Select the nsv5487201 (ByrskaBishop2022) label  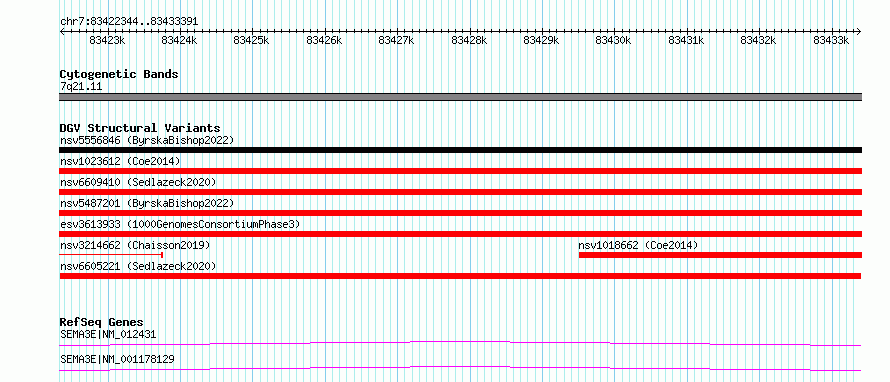147,203
